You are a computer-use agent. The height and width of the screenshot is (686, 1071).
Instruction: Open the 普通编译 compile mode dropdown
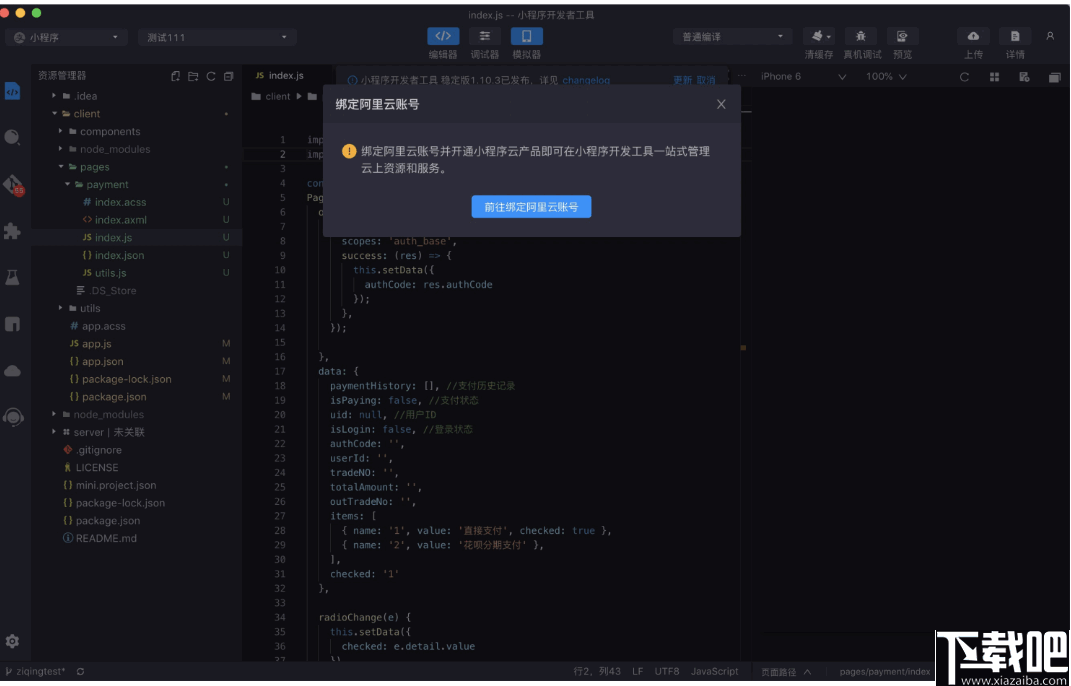733,35
